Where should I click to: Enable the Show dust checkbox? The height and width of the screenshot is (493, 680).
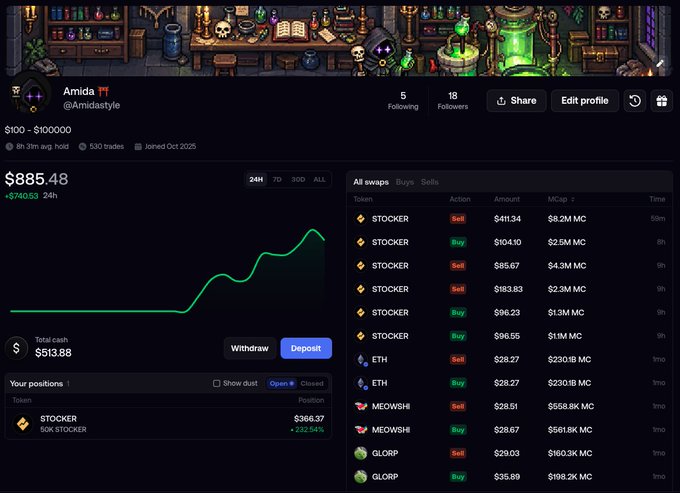(x=216, y=383)
